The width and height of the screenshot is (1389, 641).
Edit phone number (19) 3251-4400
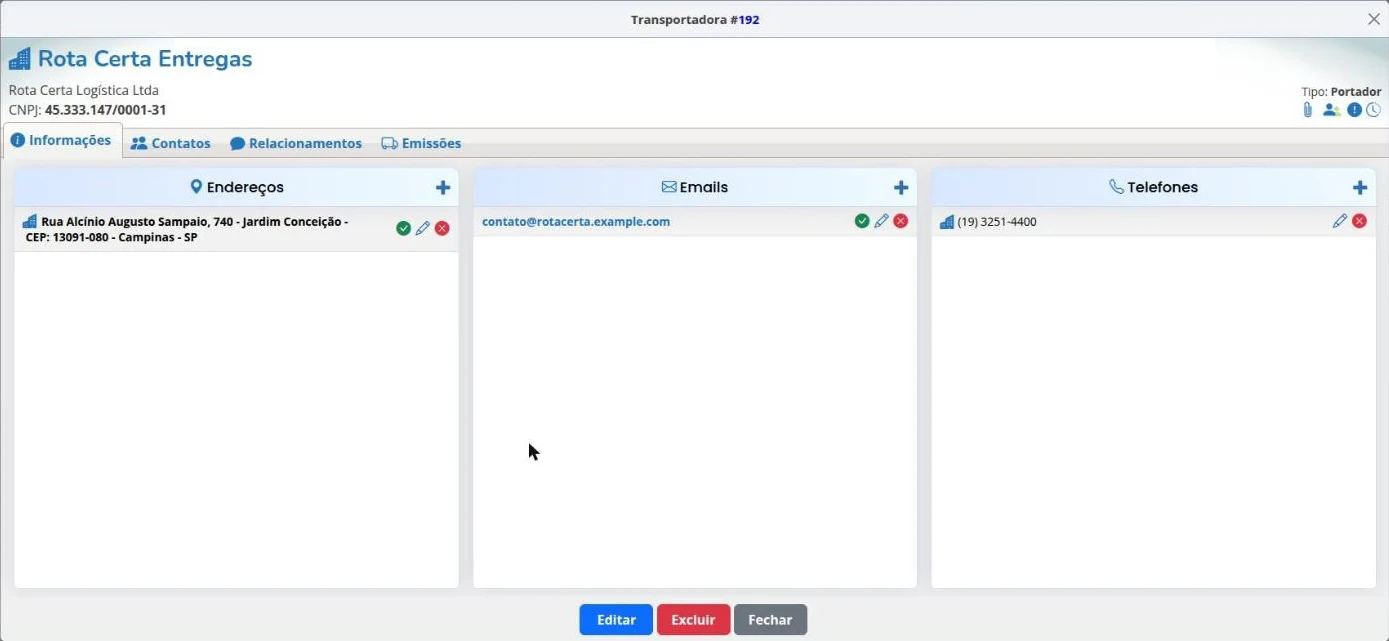point(1340,221)
